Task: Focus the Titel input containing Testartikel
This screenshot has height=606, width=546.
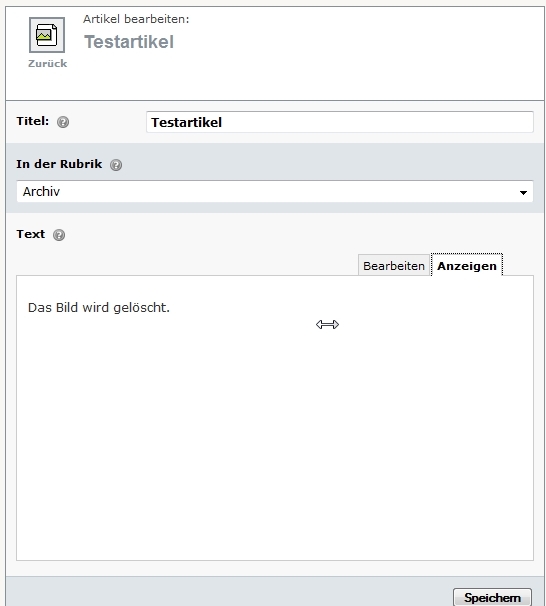Action: tap(340, 122)
